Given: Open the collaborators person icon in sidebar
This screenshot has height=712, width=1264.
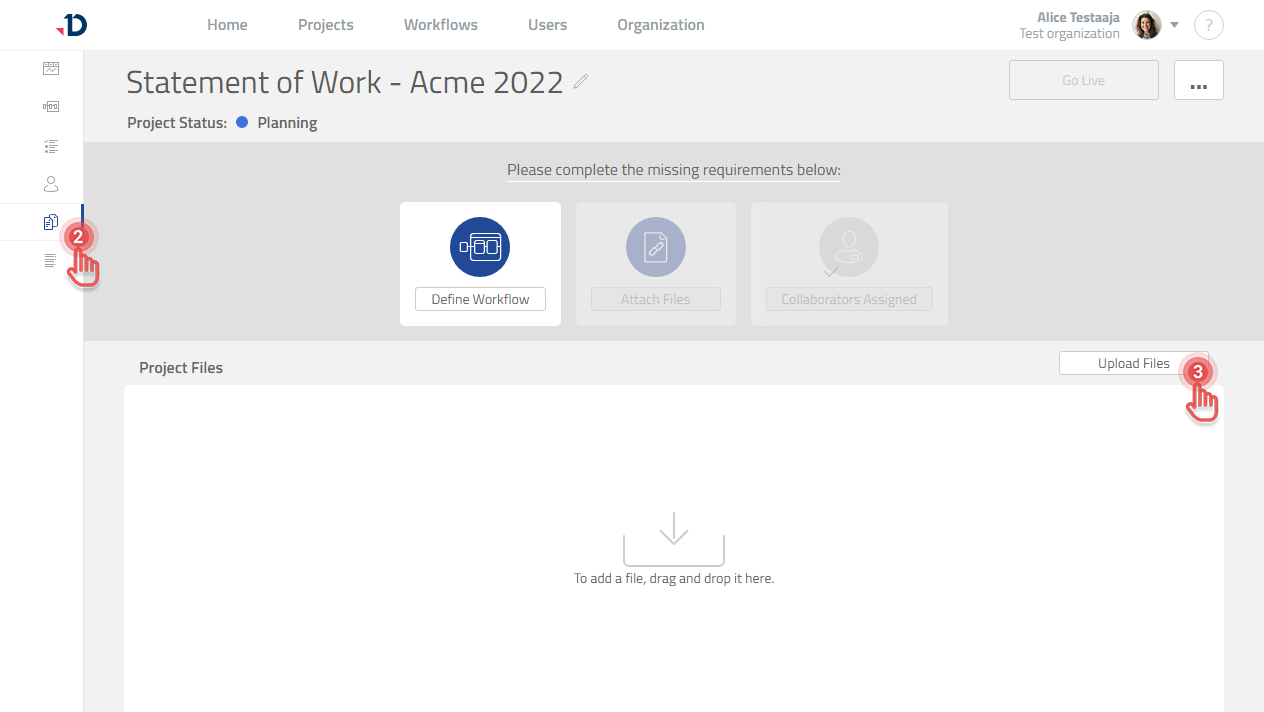Looking at the screenshot, I should click(x=51, y=184).
